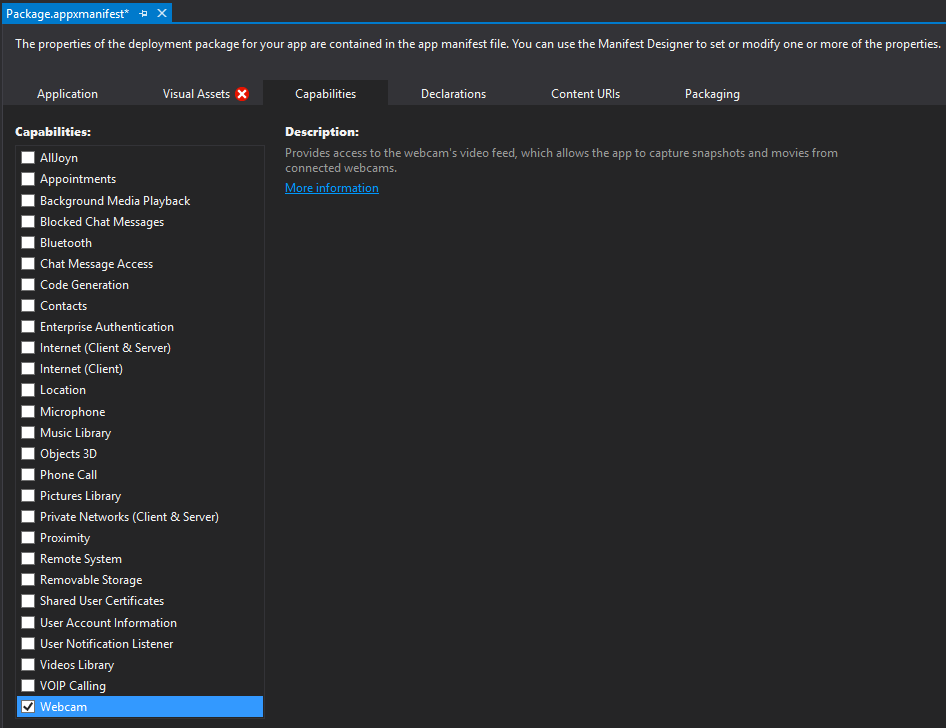Uncheck the Webcam capability
The height and width of the screenshot is (728, 946).
pyautogui.click(x=28, y=707)
